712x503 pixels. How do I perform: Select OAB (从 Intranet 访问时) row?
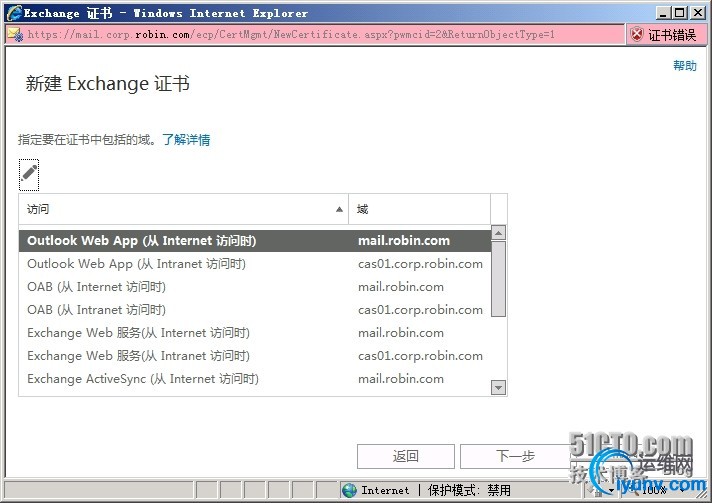[255, 310]
